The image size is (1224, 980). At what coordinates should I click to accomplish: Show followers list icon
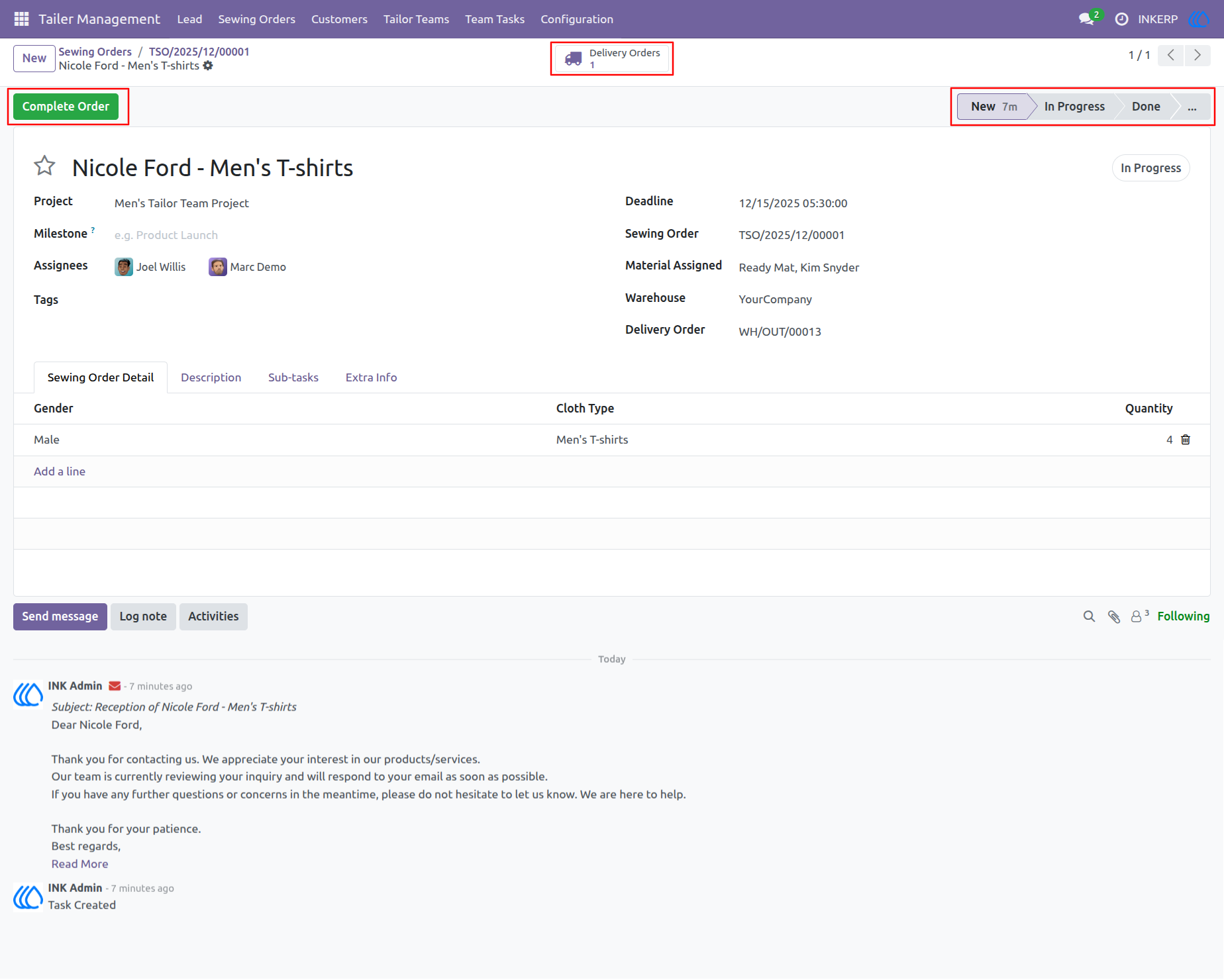[x=1139, y=616]
